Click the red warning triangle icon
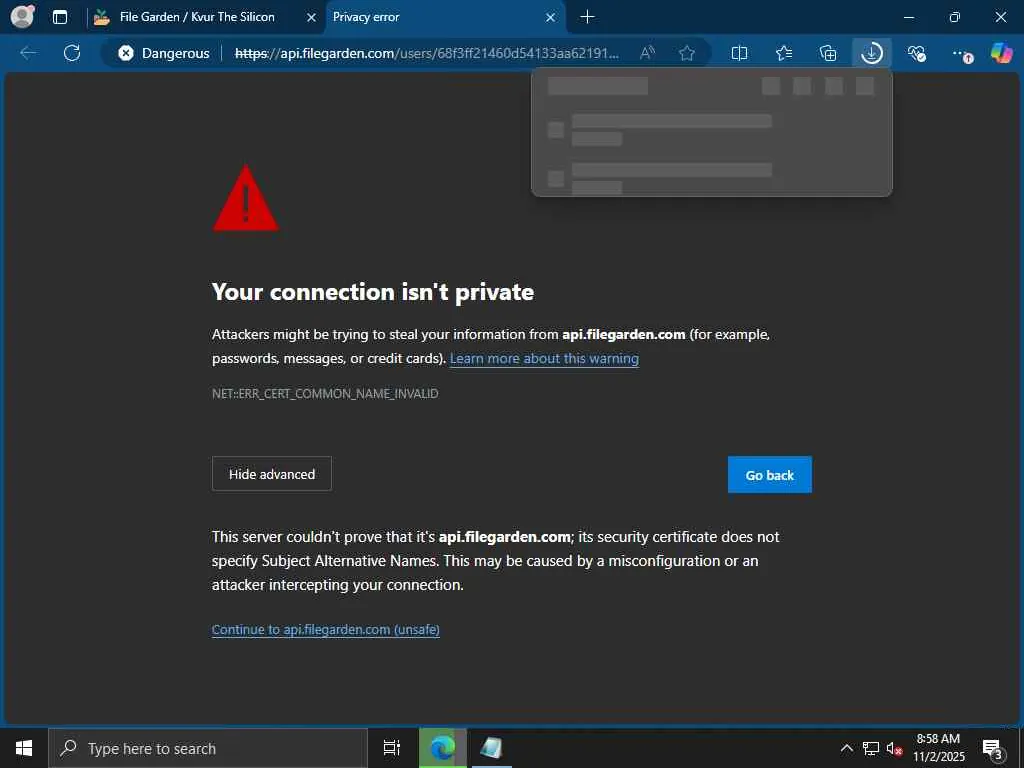 pos(246,199)
